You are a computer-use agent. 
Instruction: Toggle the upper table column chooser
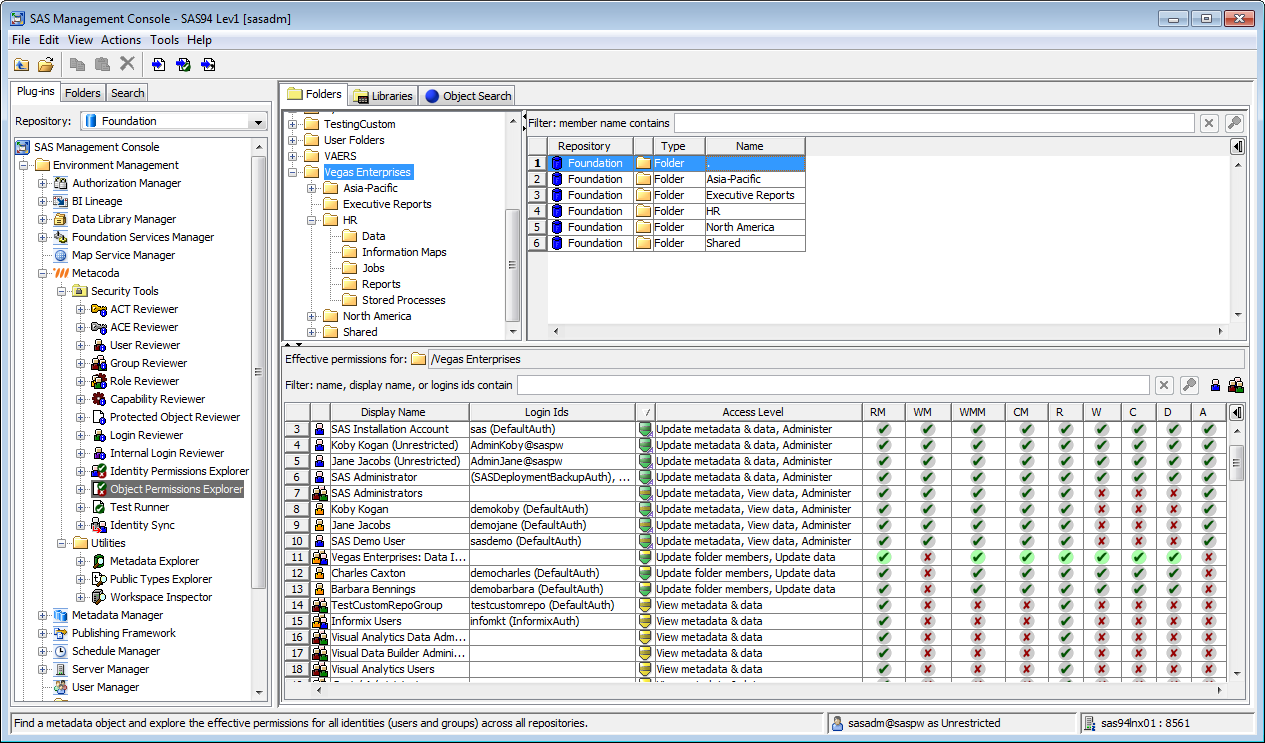pyautogui.click(x=1237, y=146)
